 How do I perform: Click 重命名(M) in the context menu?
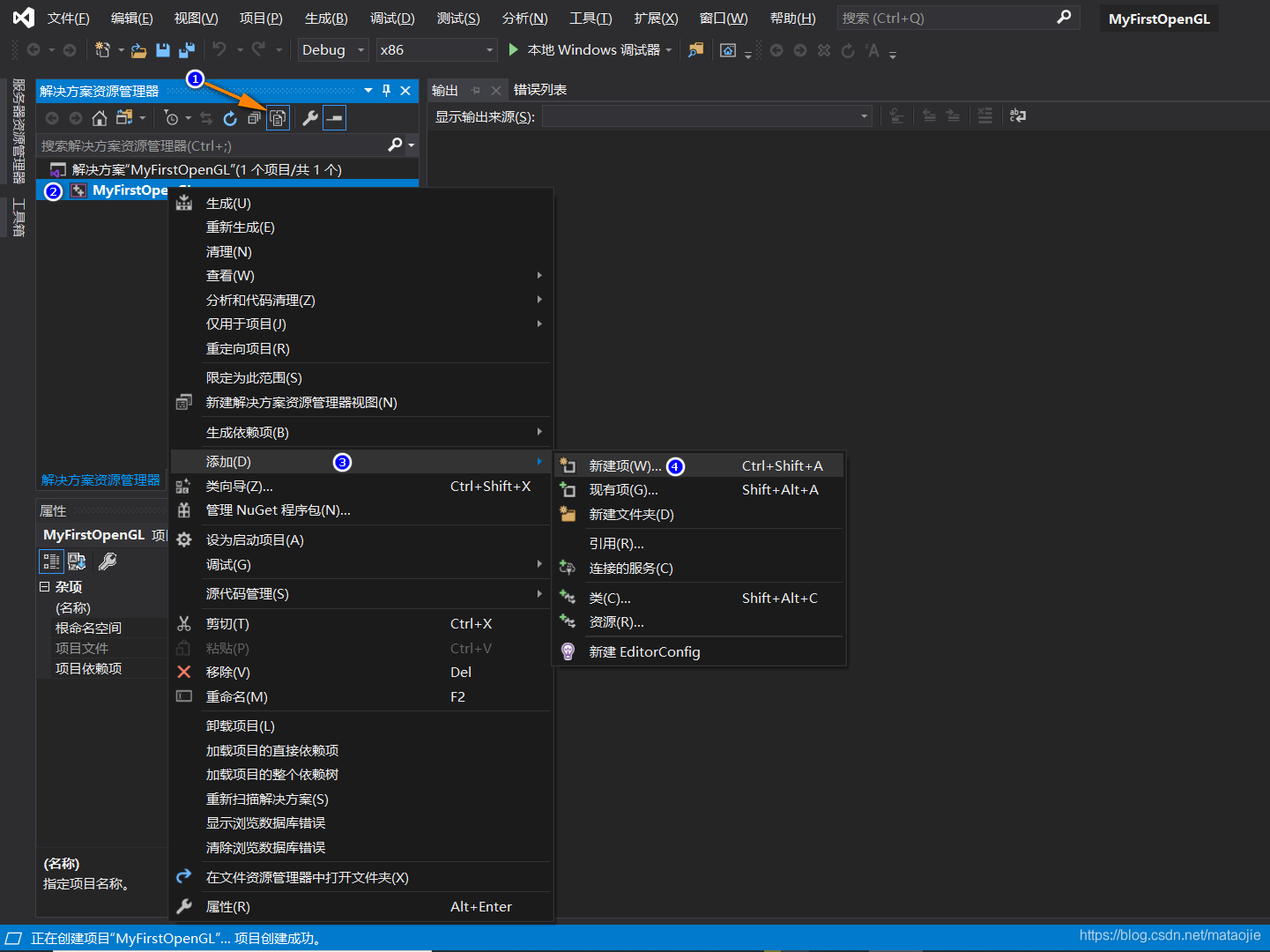[x=360, y=696]
